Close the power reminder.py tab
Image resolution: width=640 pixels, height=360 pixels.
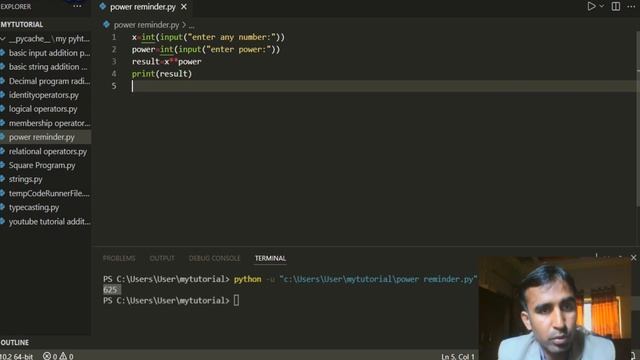pyautogui.click(x=184, y=7)
